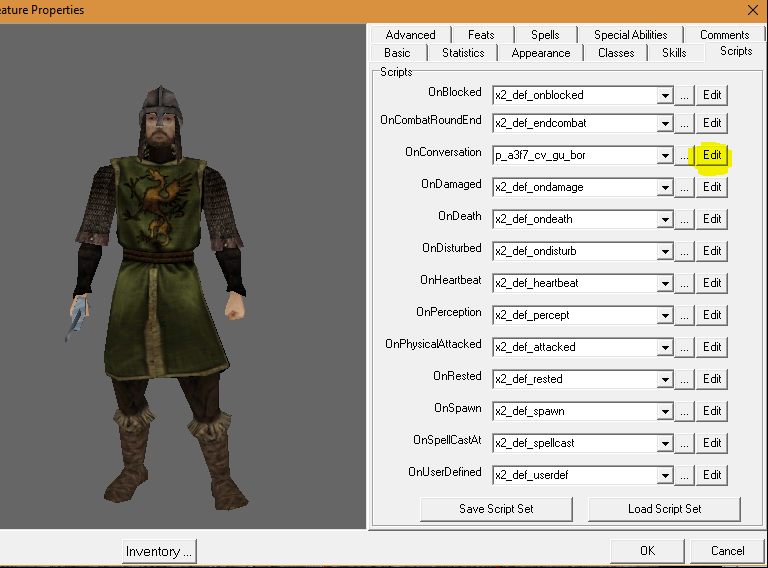The image size is (768, 568).
Task: Expand the OnDisturbed script dropdown
Action: click(x=665, y=251)
